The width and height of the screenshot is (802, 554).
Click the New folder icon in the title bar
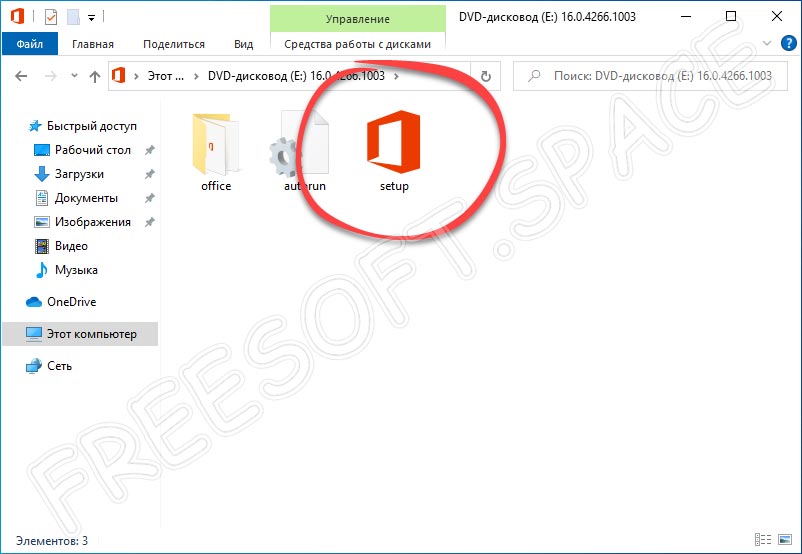tap(73, 17)
